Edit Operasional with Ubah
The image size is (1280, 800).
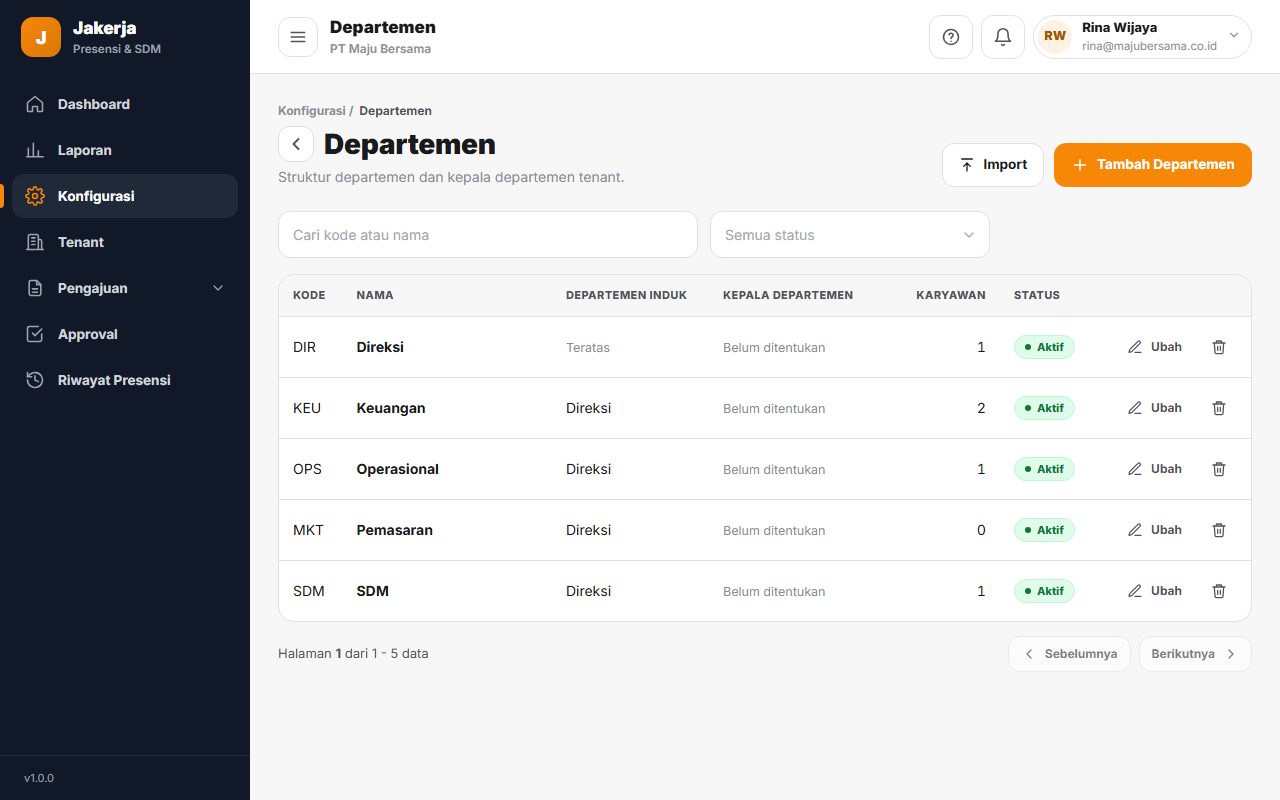[1155, 469]
